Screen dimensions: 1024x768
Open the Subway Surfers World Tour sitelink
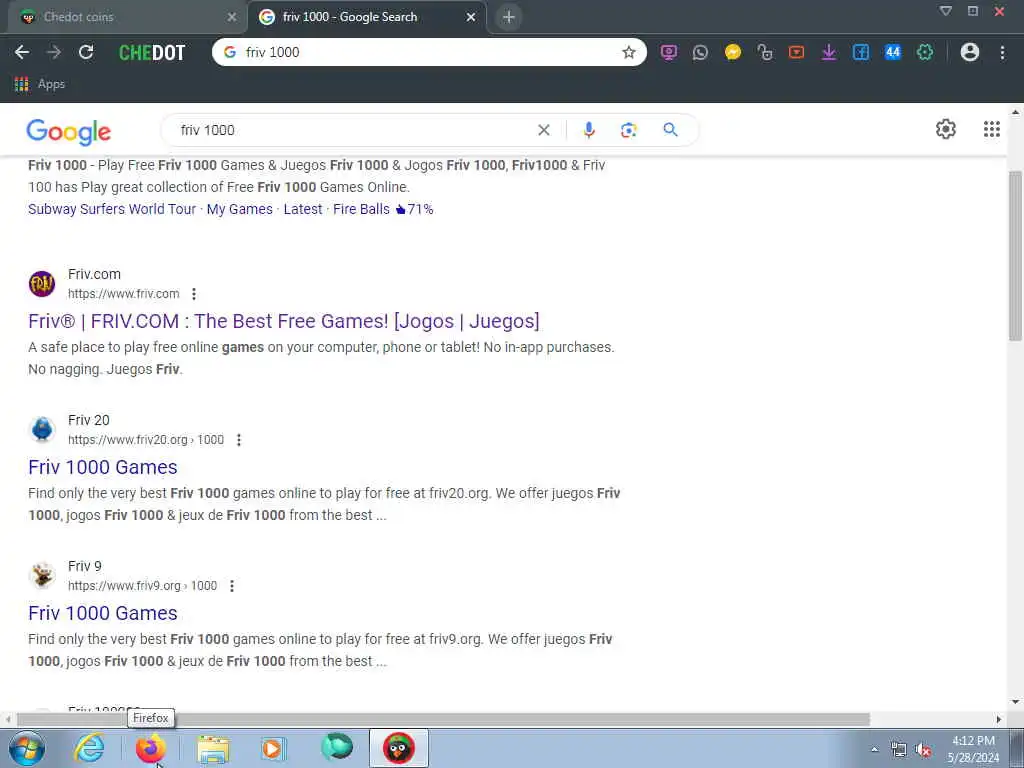(x=112, y=209)
